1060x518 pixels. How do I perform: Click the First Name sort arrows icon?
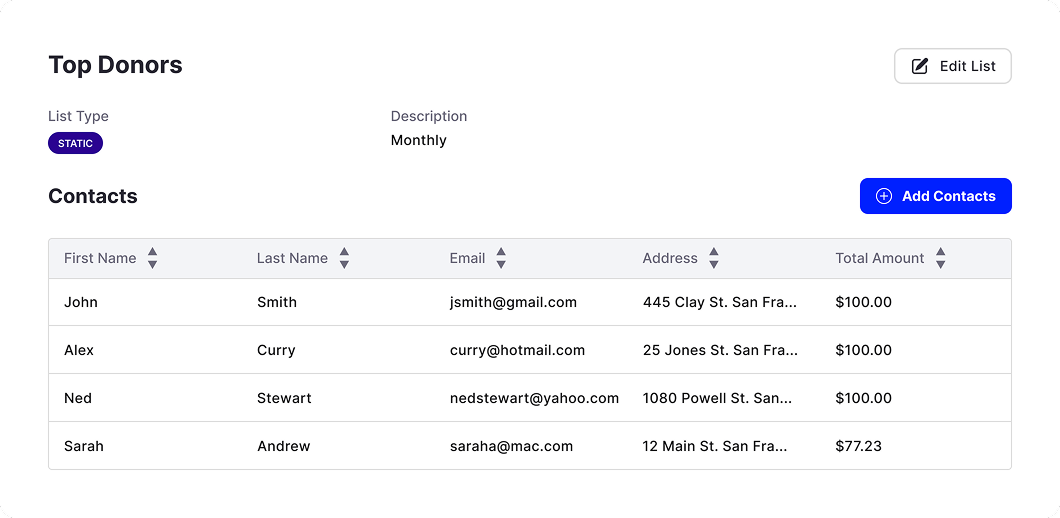click(152, 258)
